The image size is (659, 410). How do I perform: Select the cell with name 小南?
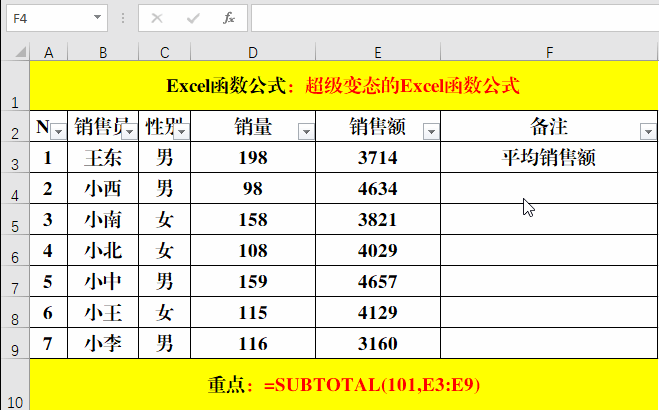coord(103,219)
